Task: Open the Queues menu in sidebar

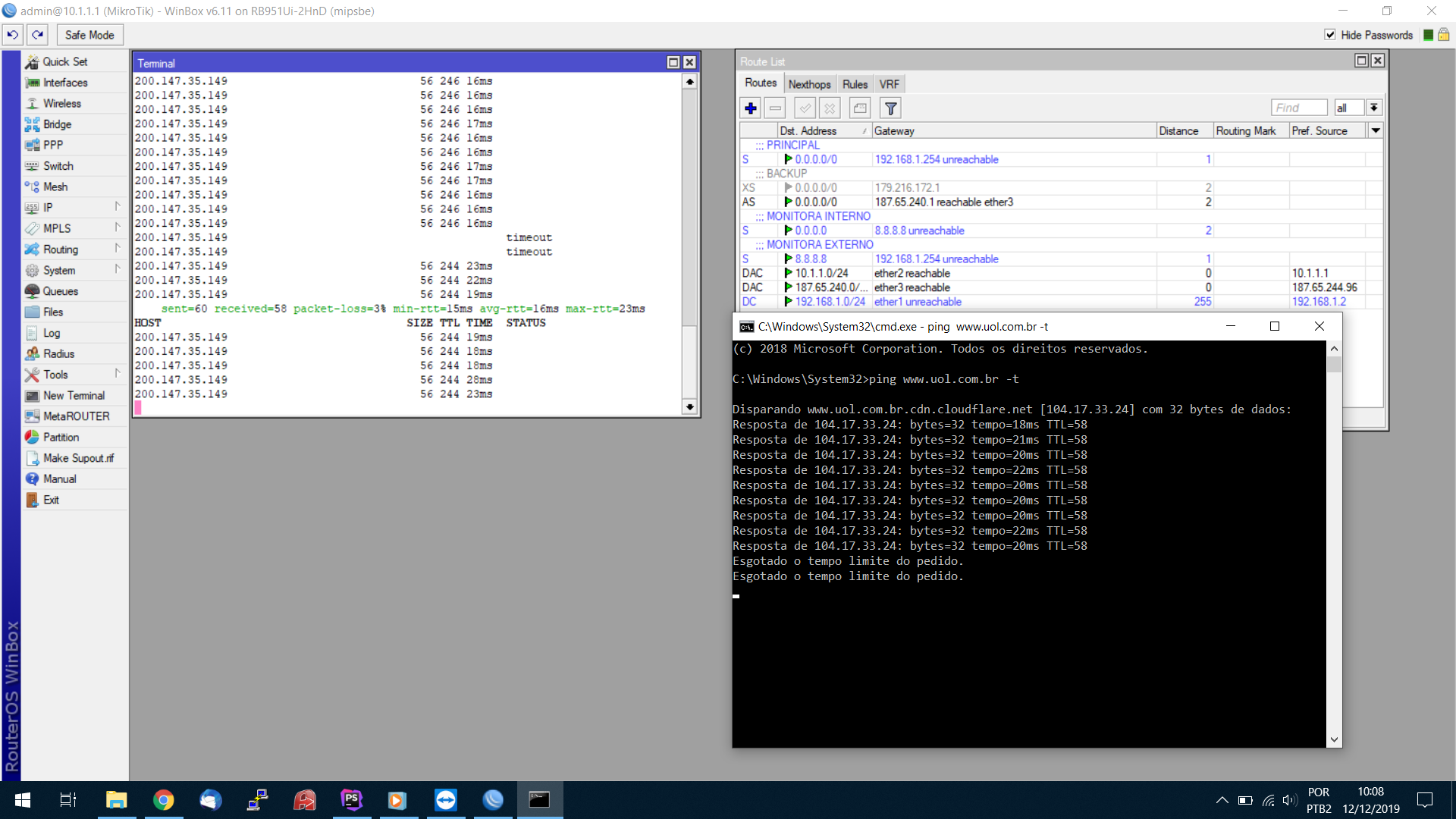Action: pyautogui.click(x=60, y=291)
